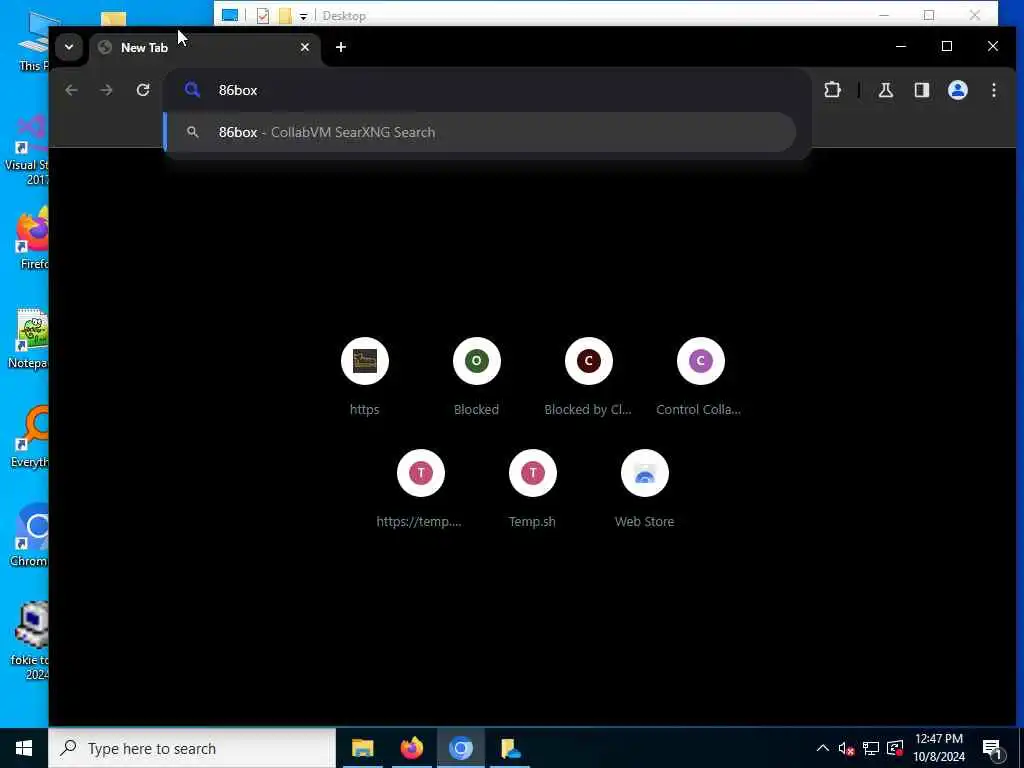Click the monitor icon in the Desktop window titlebar
The width and height of the screenshot is (1024, 768).
point(230,15)
